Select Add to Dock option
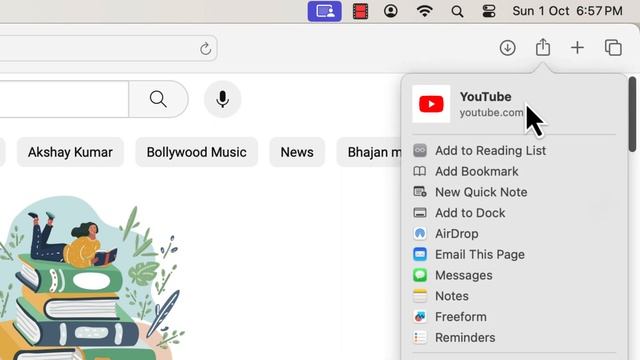This screenshot has width=640, height=360. (x=514, y=213)
